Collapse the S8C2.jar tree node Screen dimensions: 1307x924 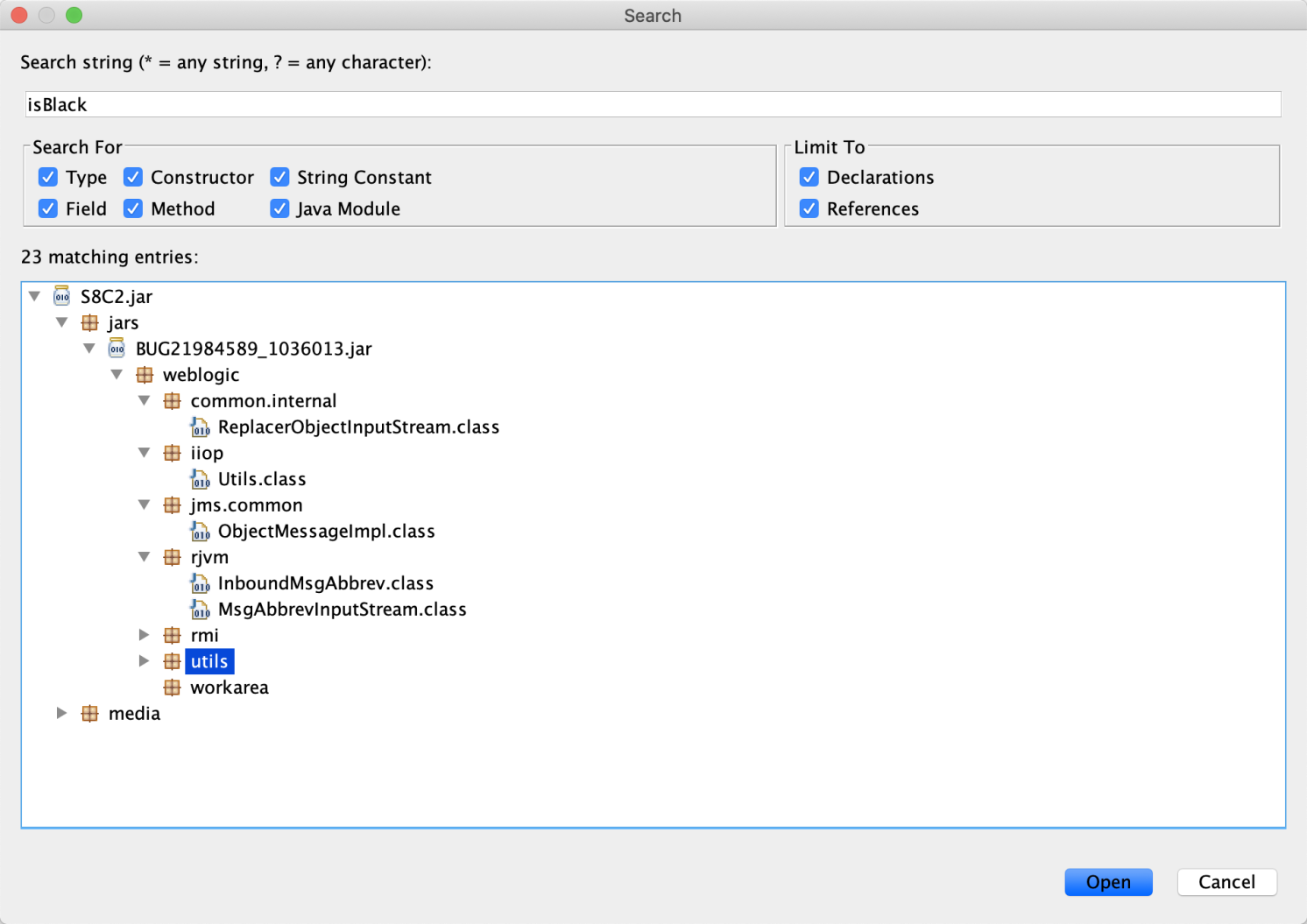click(x=34, y=296)
